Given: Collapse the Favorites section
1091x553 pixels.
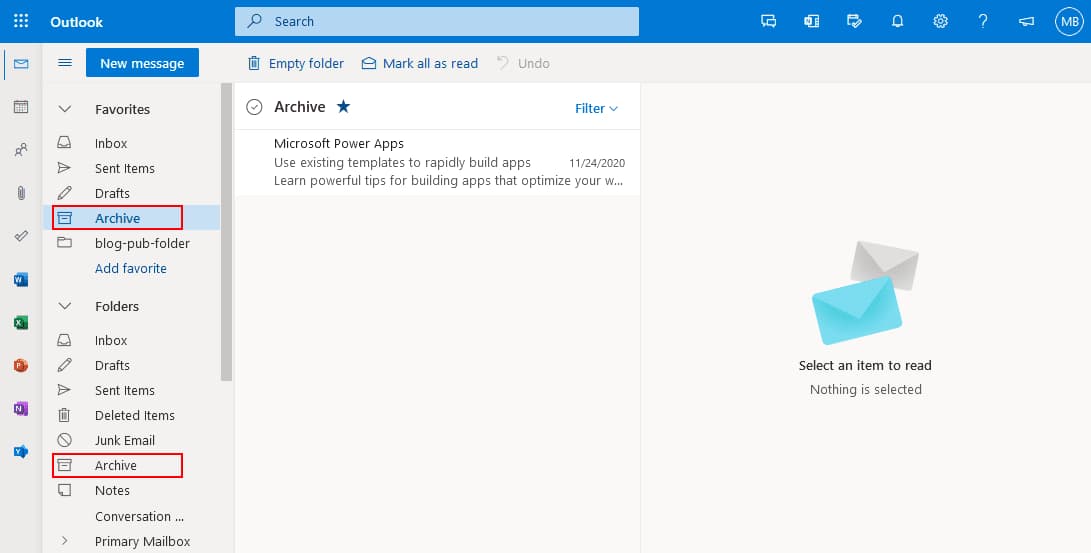Looking at the screenshot, I should pos(66,110).
